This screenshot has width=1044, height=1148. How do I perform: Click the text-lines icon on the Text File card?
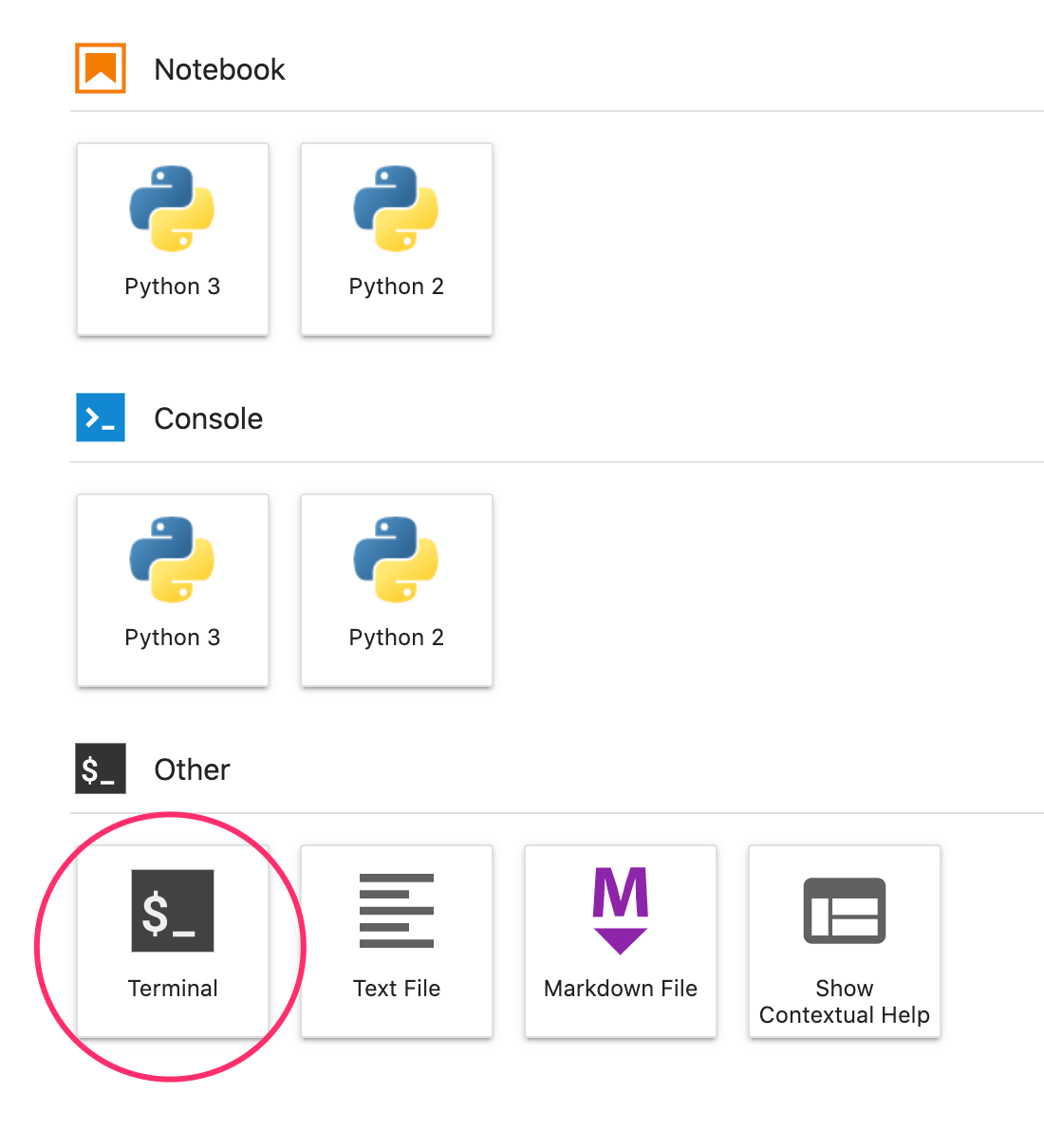(x=397, y=911)
